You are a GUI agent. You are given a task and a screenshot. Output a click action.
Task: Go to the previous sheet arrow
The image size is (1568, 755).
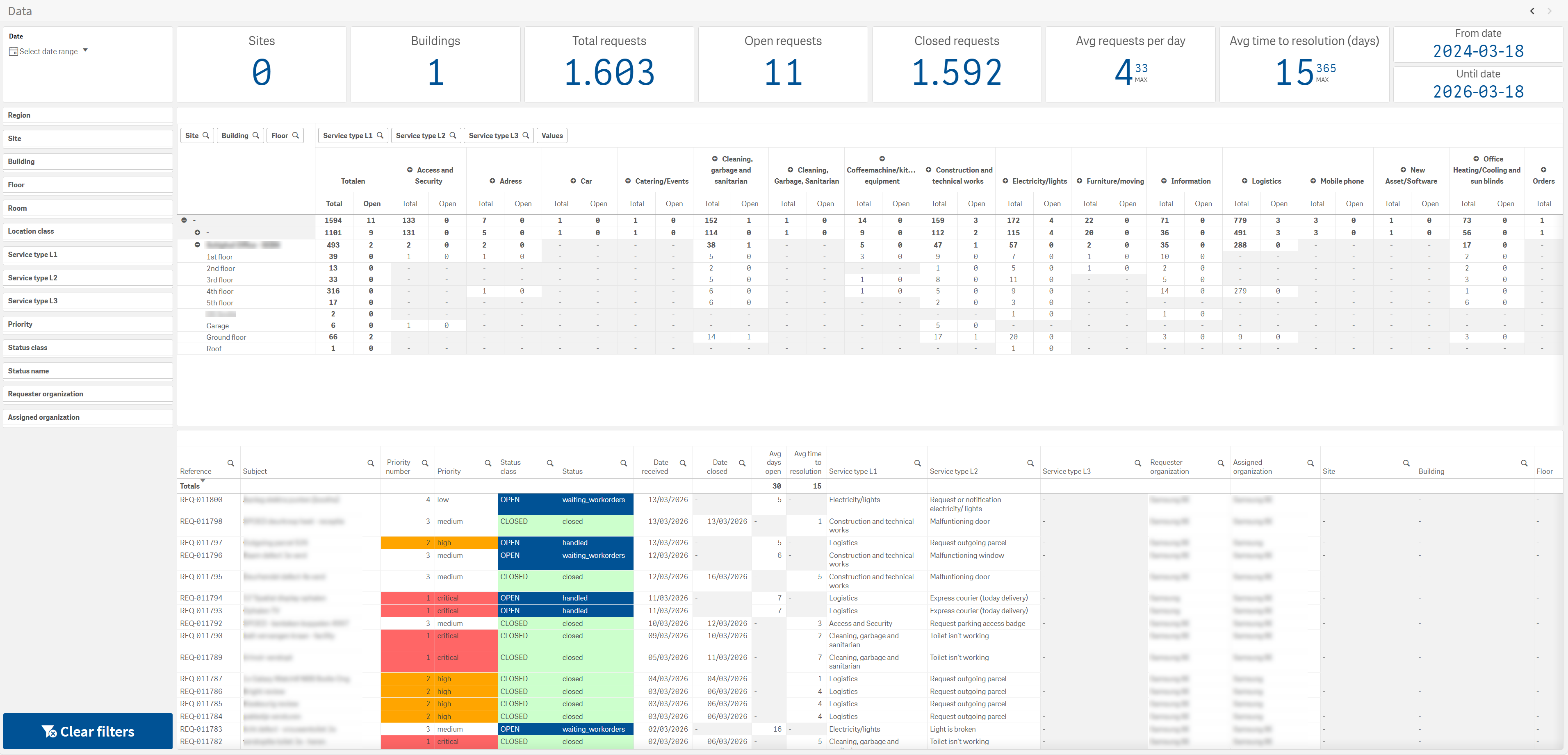pyautogui.click(x=1532, y=11)
